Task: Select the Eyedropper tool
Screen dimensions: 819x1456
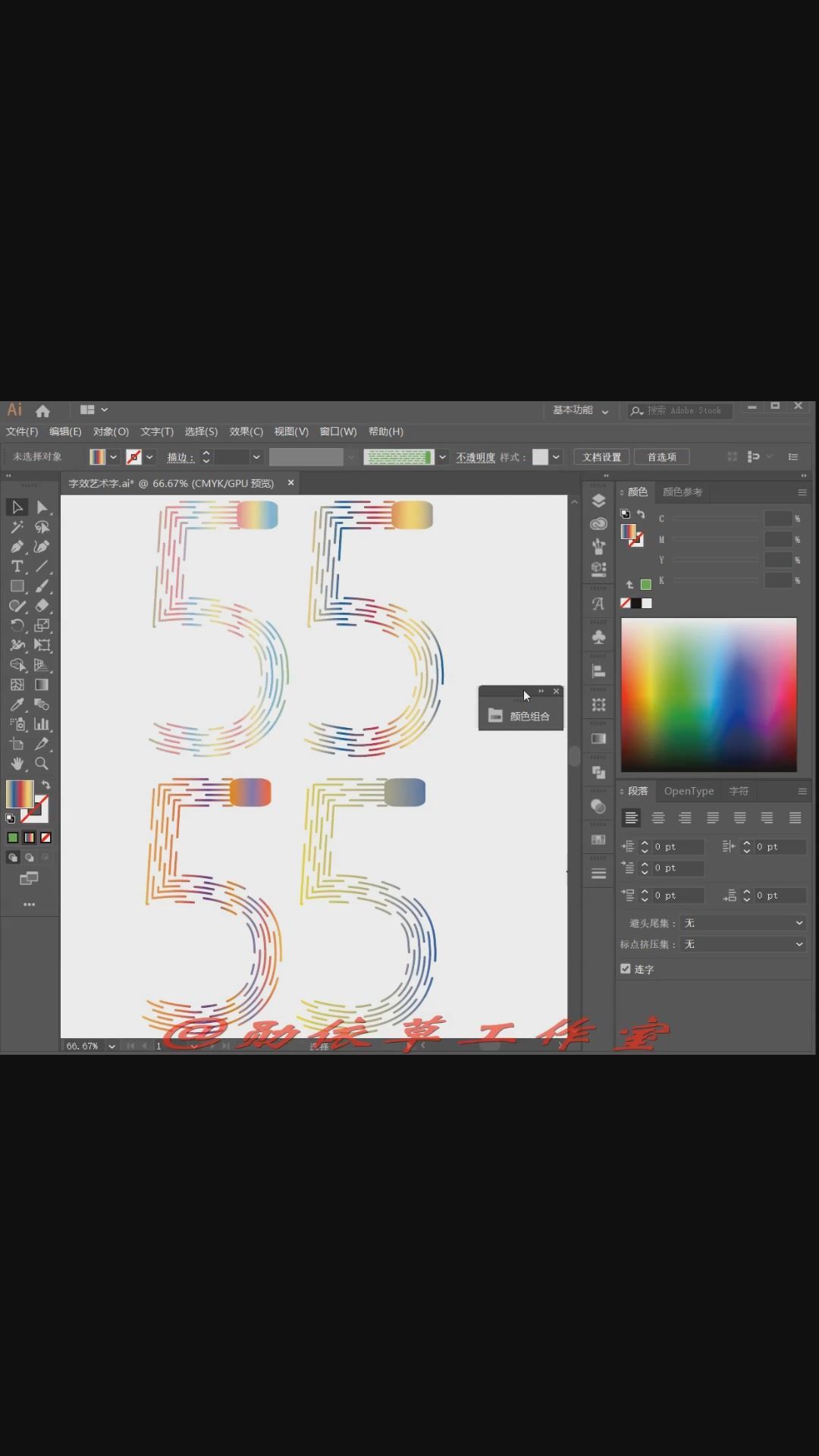Action: click(x=17, y=704)
